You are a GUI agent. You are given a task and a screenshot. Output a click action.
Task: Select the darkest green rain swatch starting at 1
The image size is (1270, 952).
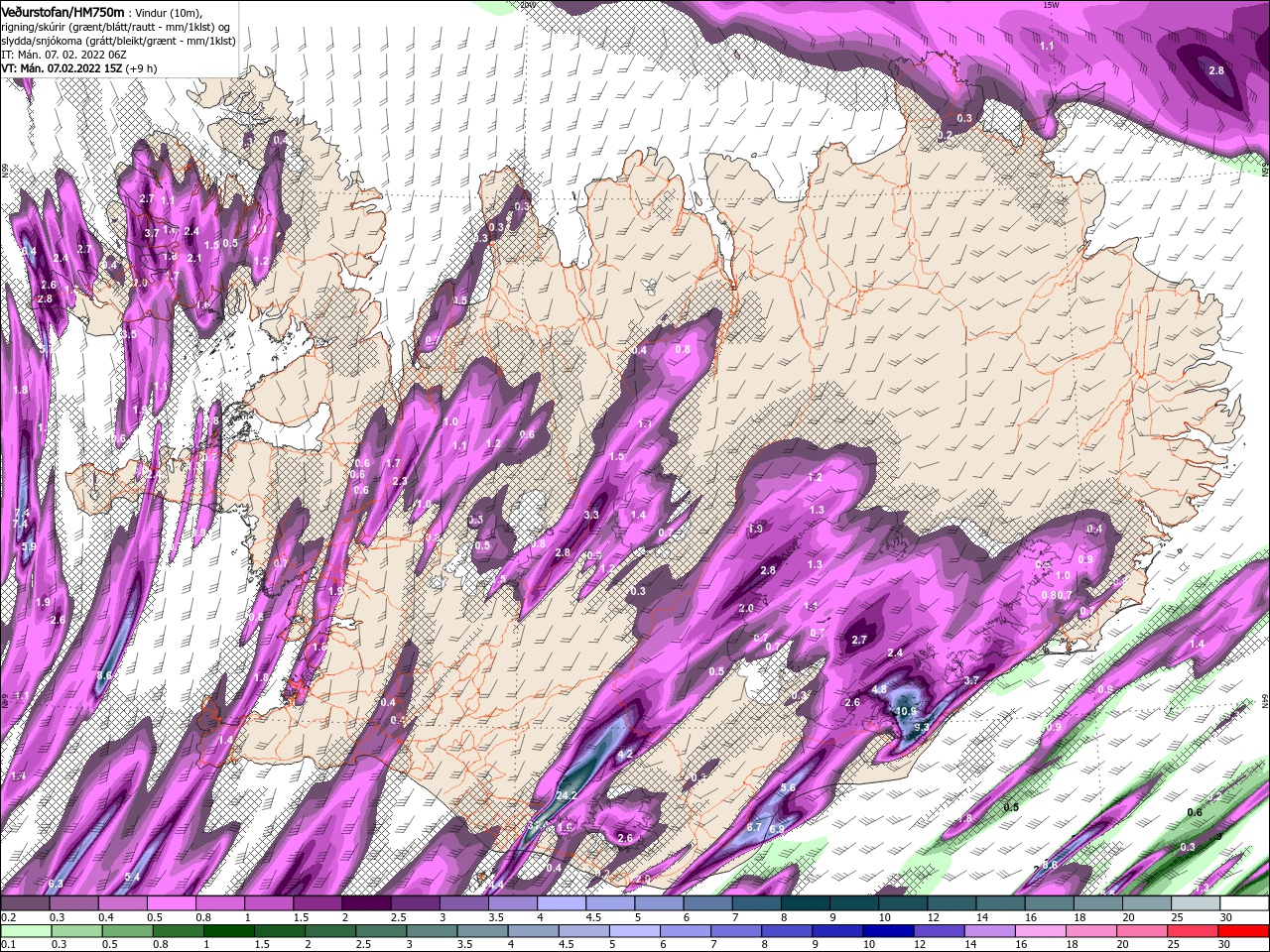click(x=228, y=931)
